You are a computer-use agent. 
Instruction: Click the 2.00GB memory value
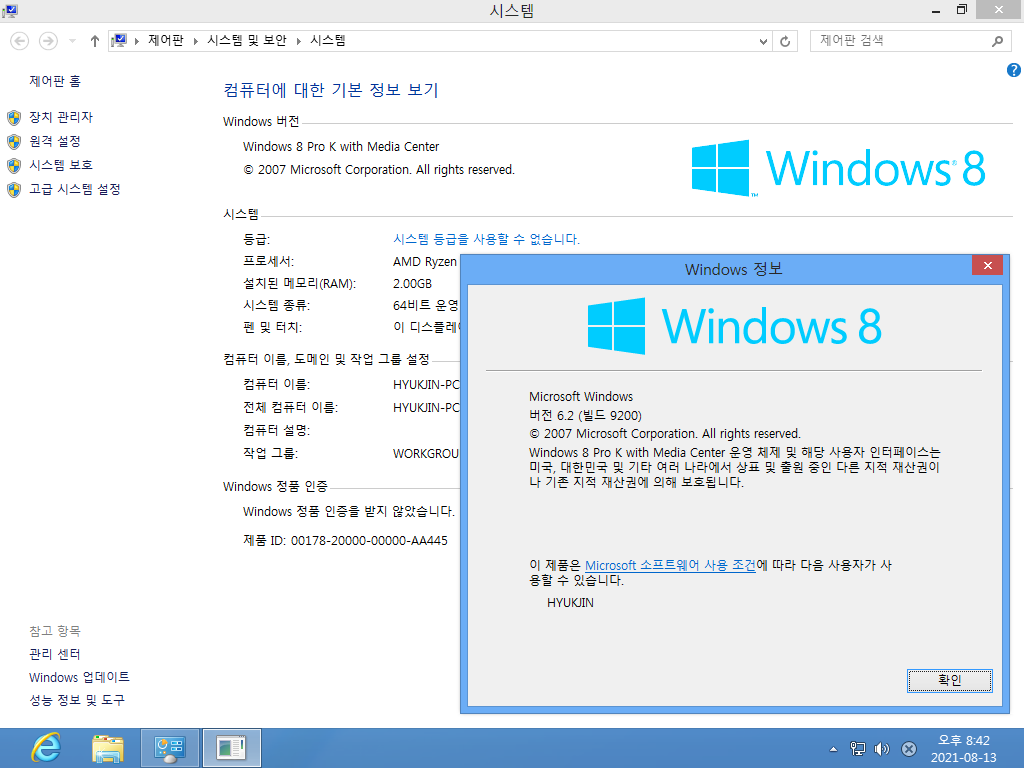412,283
